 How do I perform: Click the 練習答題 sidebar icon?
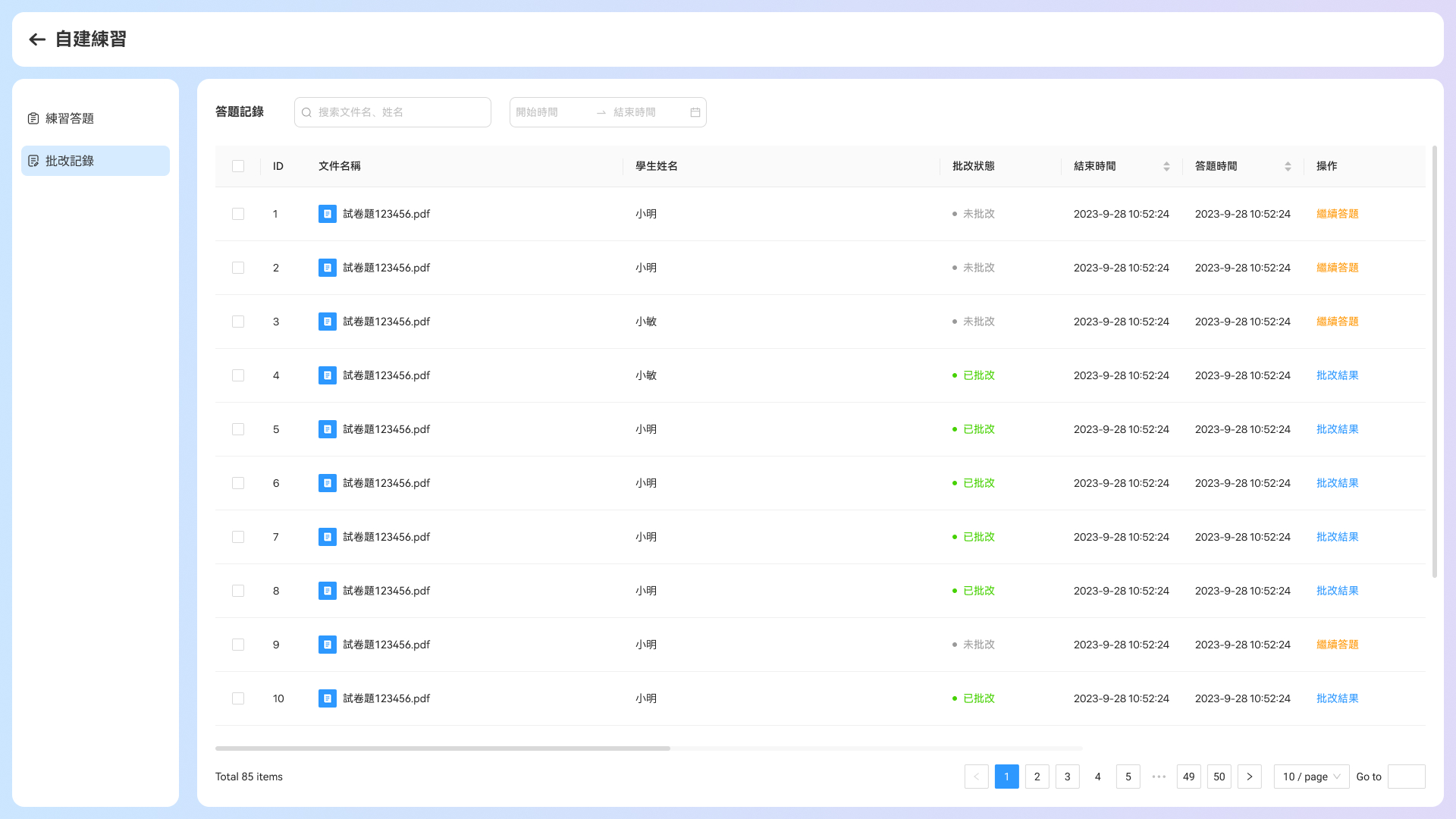tap(33, 118)
